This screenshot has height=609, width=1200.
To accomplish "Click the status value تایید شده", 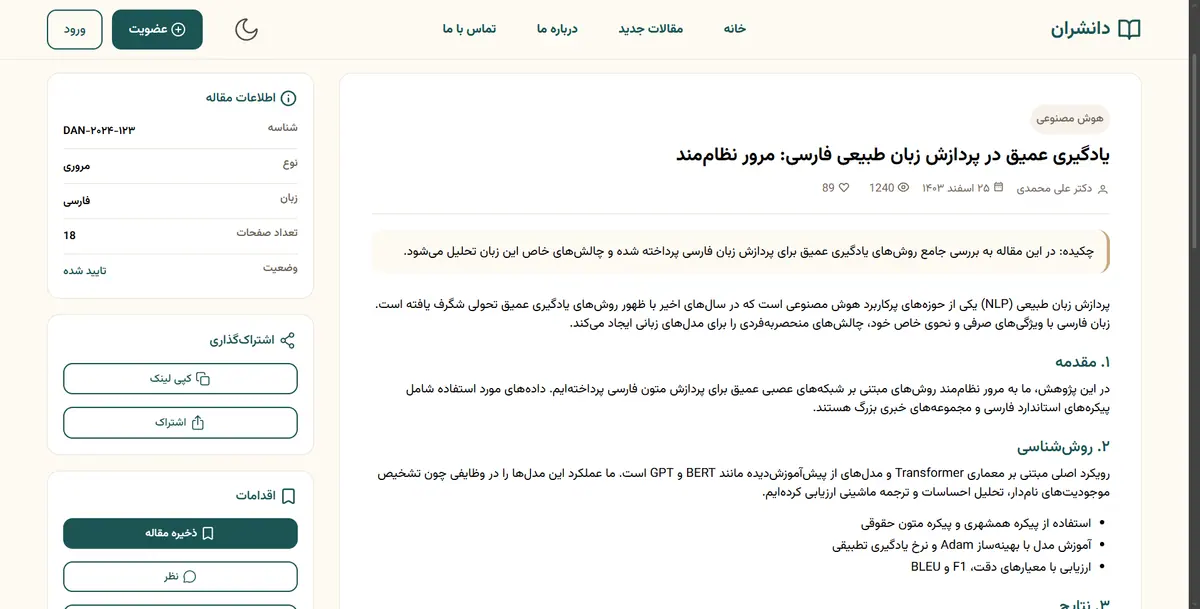I will pyautogui.click(x=85, y=271).
